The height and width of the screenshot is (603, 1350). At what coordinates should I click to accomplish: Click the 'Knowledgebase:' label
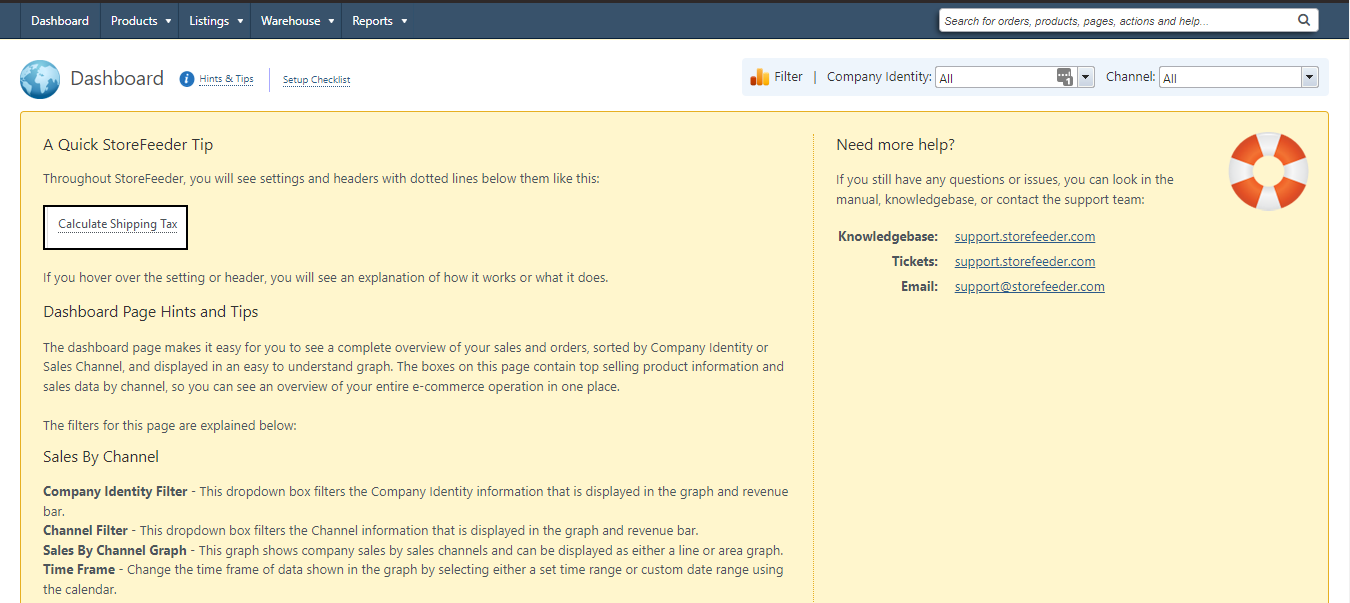coord(888,237)
